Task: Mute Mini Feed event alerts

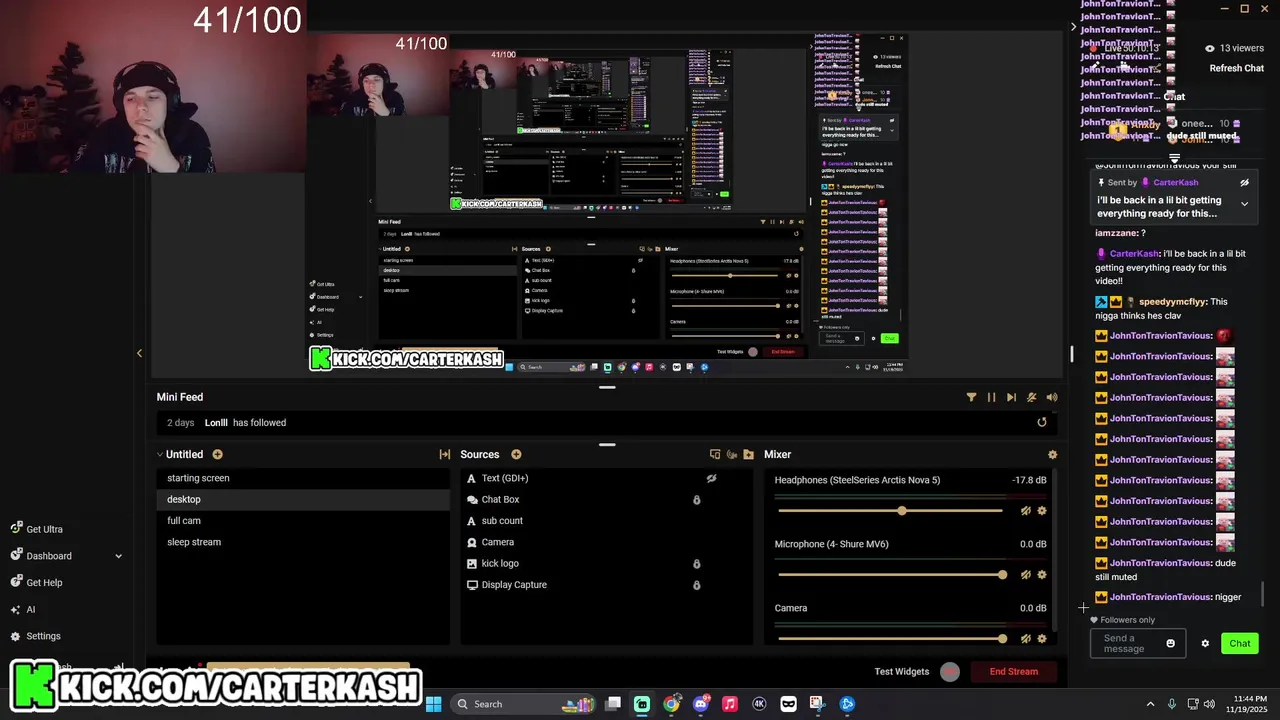Action: tap(1032, 397)
